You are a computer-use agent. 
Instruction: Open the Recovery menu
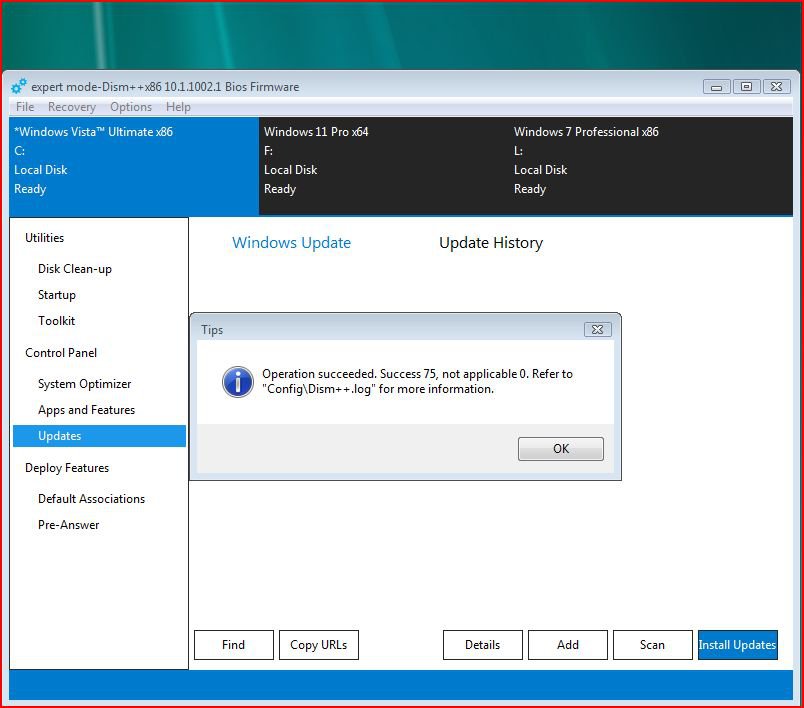point(72,107)
